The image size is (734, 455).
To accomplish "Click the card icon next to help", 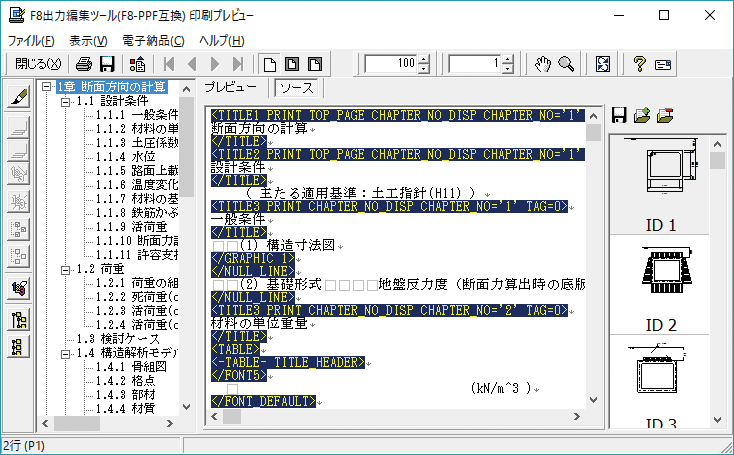I will pos(663,64).
